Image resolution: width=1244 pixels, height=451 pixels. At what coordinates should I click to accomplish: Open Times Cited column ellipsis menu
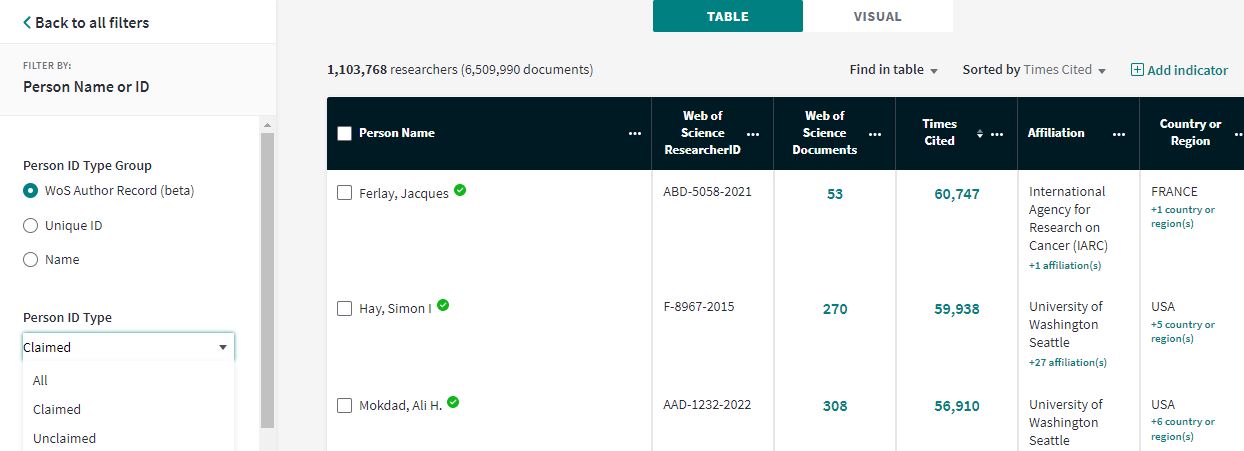(997, 133)
